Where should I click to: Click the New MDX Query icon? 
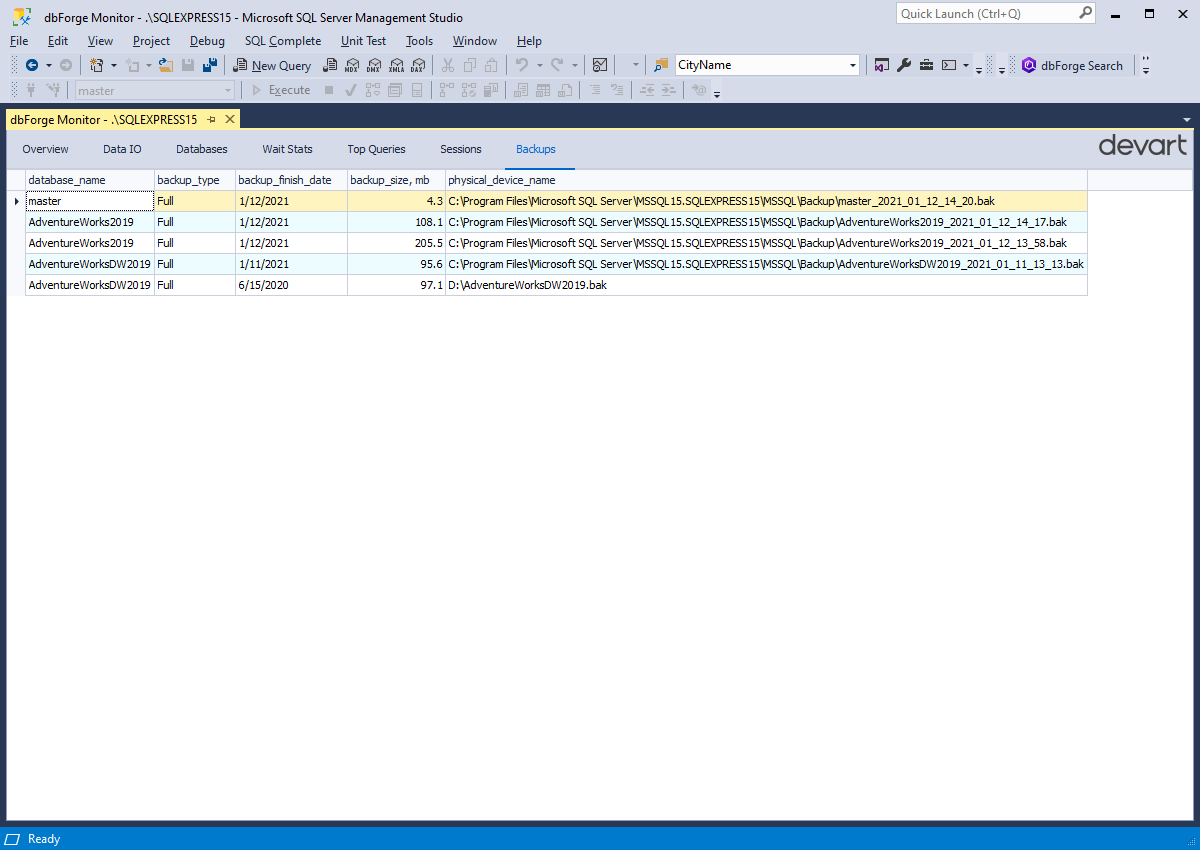click(352, 64)
